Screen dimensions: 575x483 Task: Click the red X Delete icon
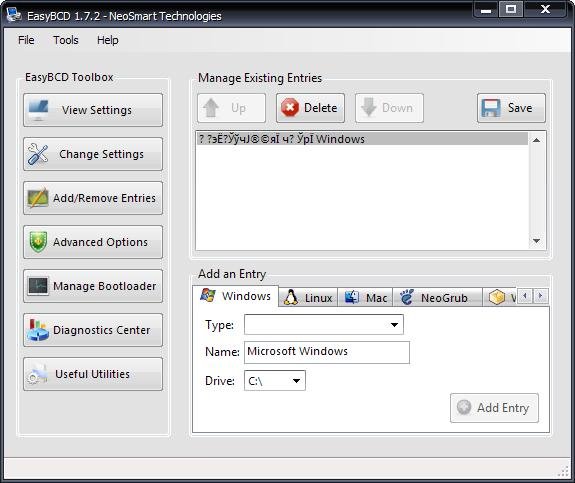point(290,108)
